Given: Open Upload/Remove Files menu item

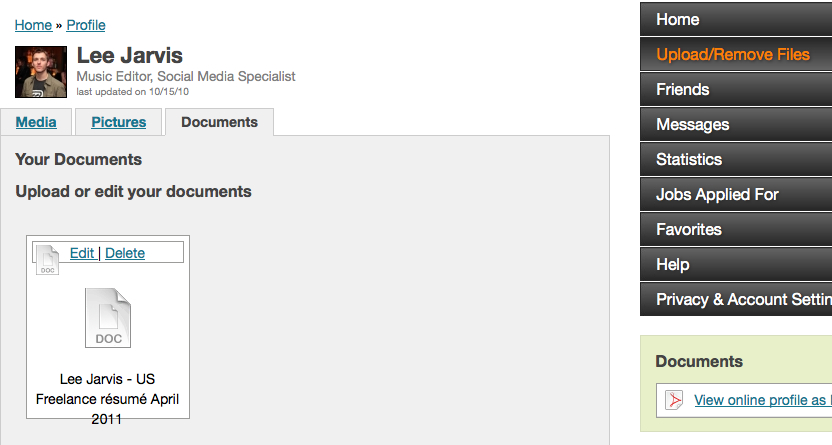Looking at the screenshot, I should [736, 54].
